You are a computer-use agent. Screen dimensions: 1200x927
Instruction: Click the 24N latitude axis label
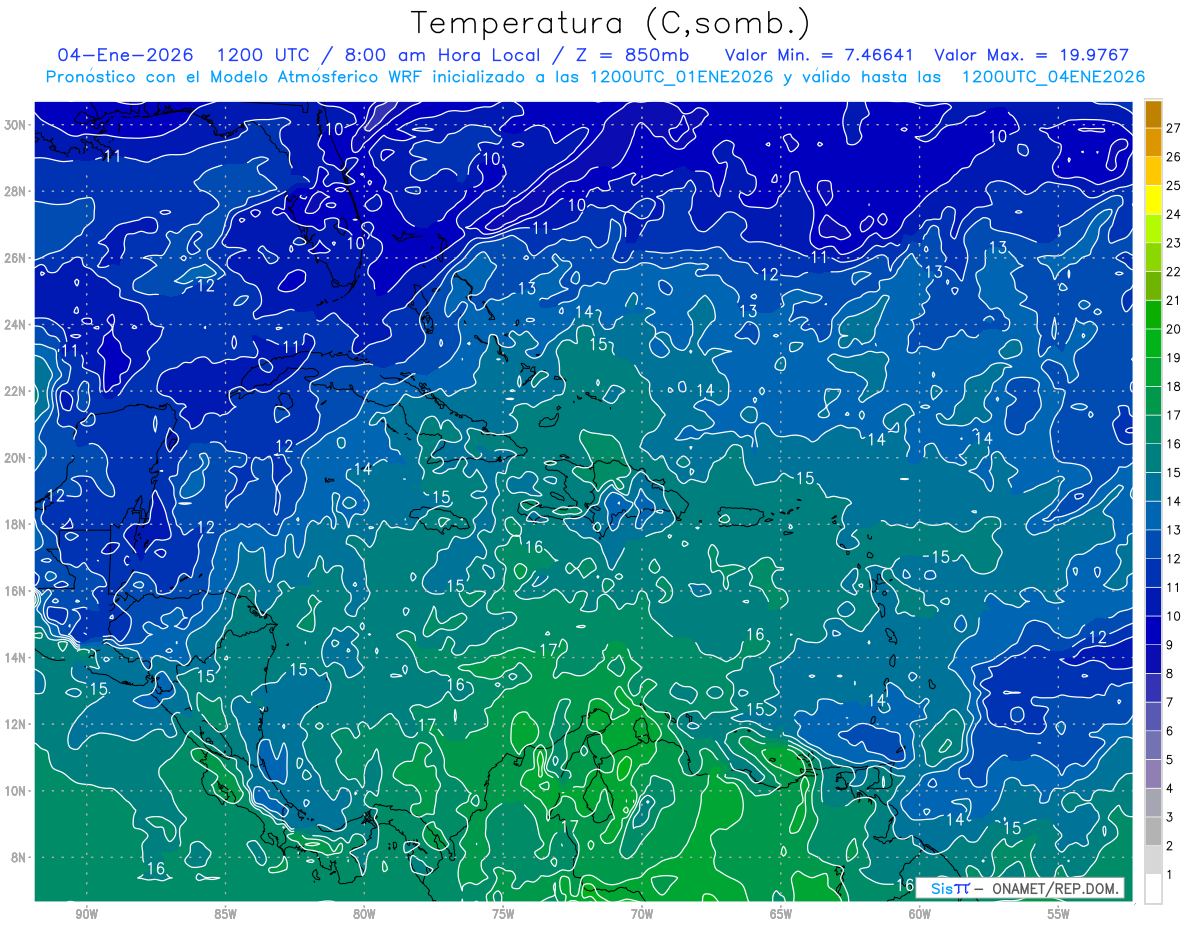point(16,324)
